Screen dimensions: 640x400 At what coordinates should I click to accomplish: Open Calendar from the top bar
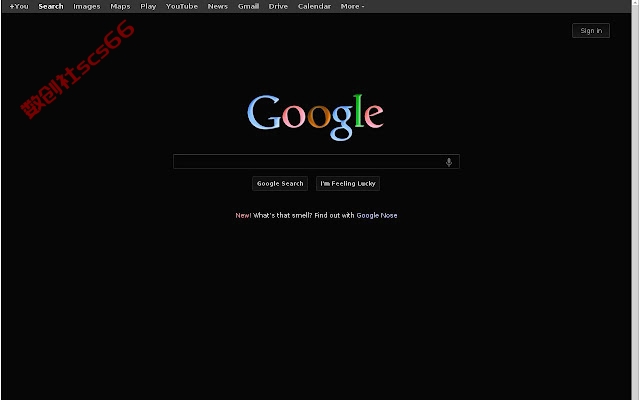[x=314, y=7]
